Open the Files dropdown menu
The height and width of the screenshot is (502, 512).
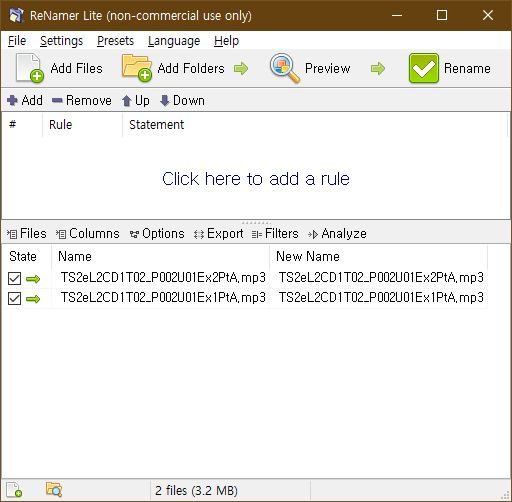[27, 234]
